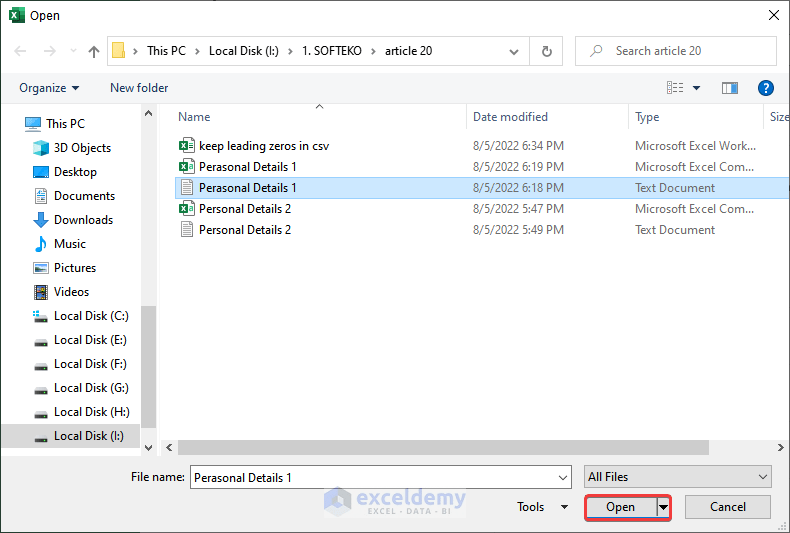
Task: Select Local Disk (E:) drive
Action: click(80, 340)
